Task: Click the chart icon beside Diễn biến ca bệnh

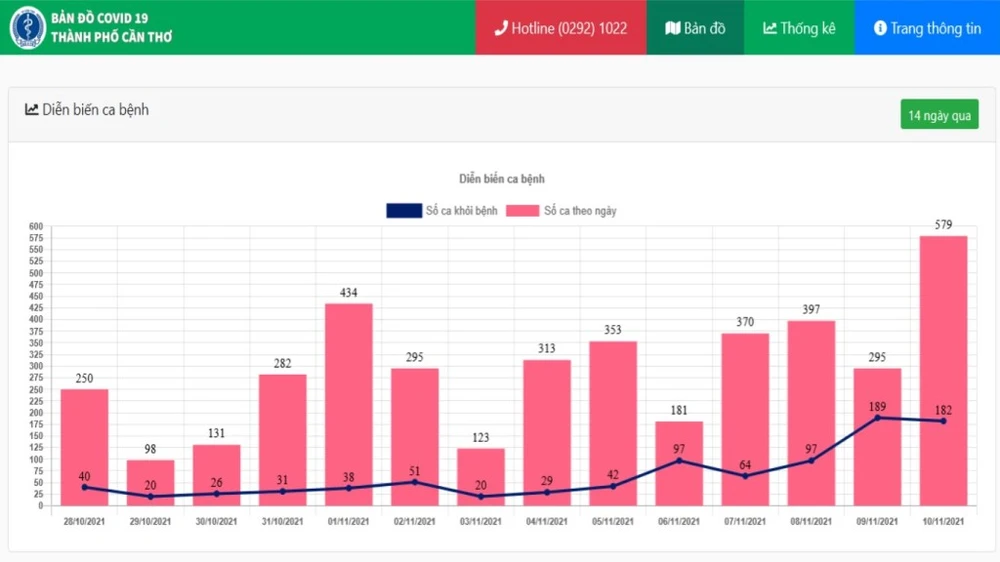Action: [x=32, y=110]
